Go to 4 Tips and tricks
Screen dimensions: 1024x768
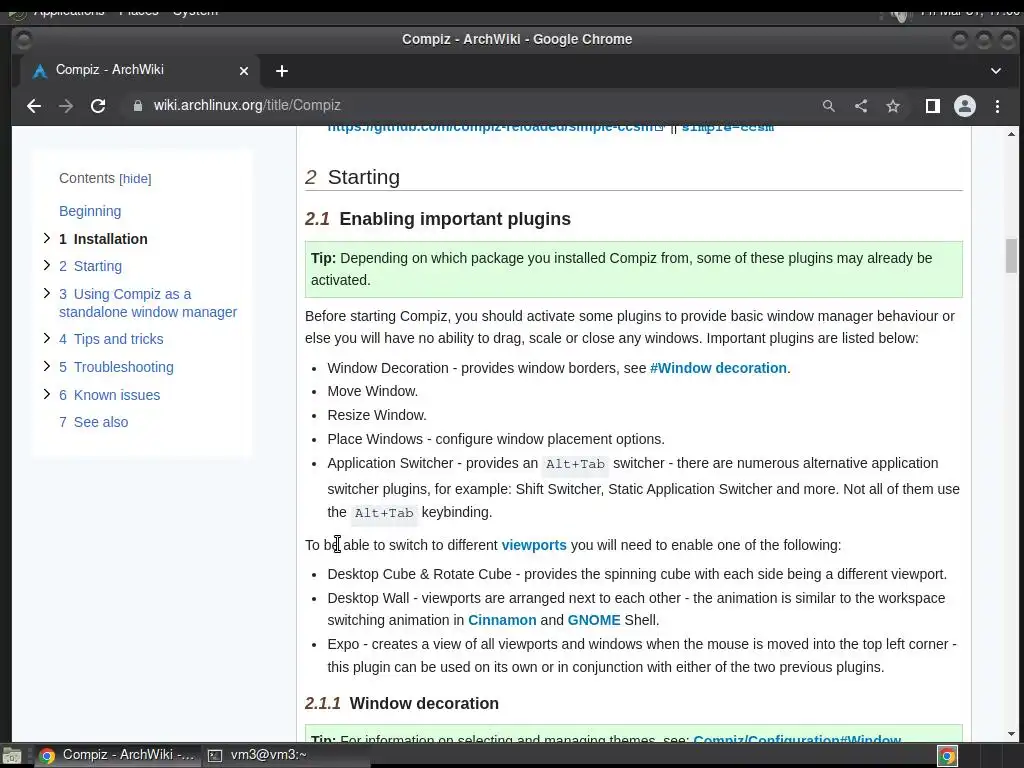(111, 339)
